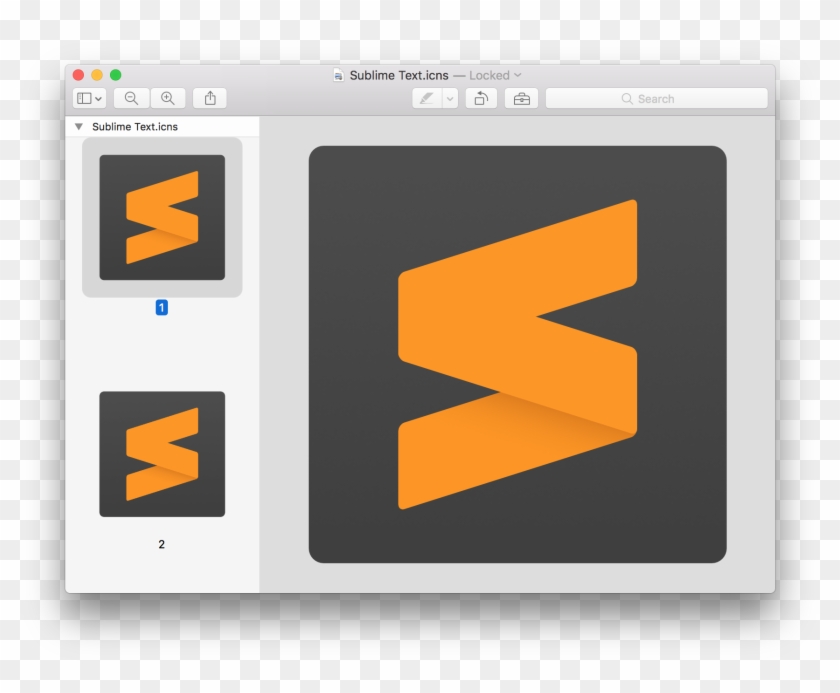Rotate the image with the Rotate button
The image size is (840, 693).
481,98
